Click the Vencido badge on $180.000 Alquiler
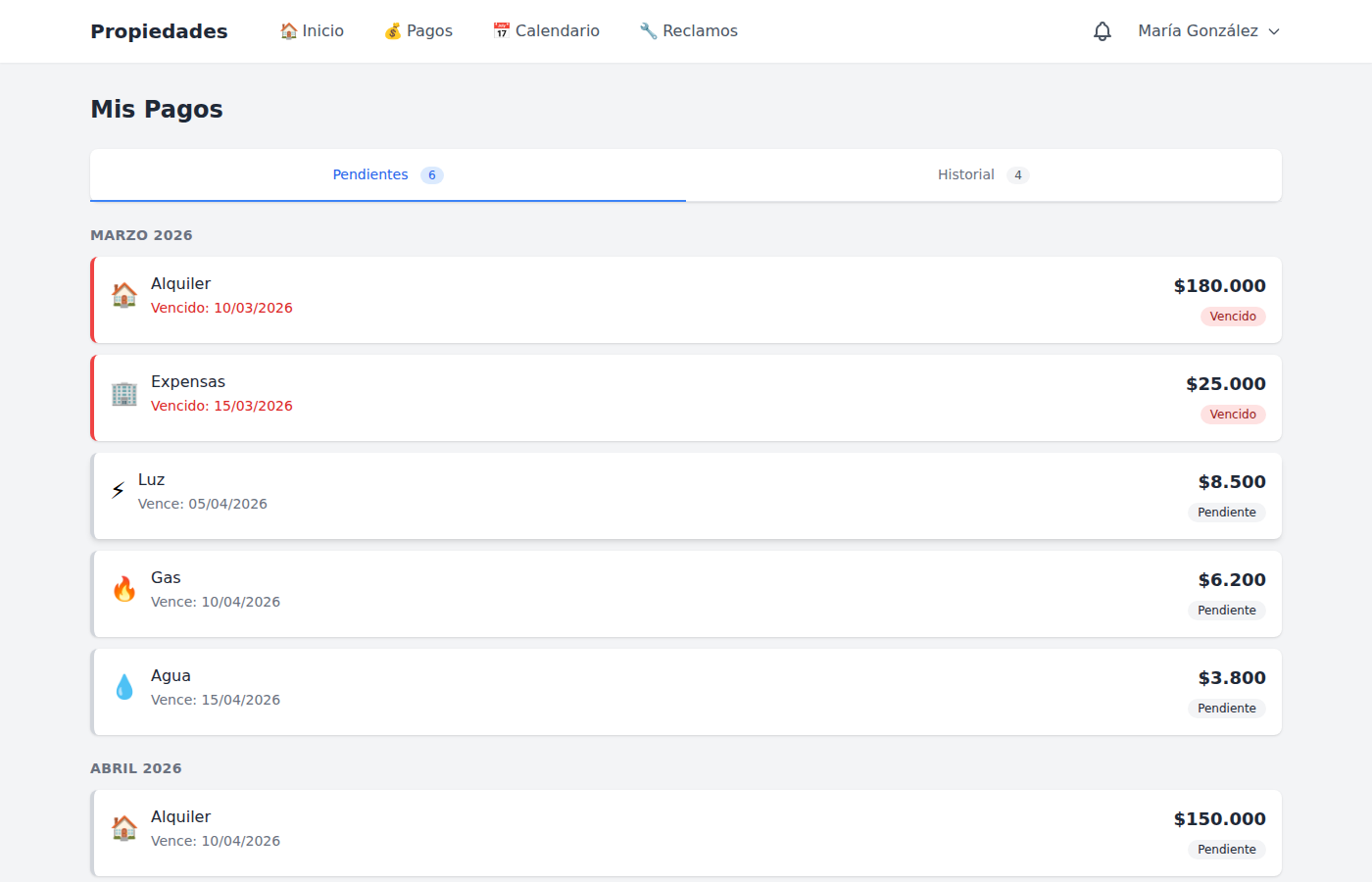This screenshot has width=1372, height=882. click(1233, 317)
